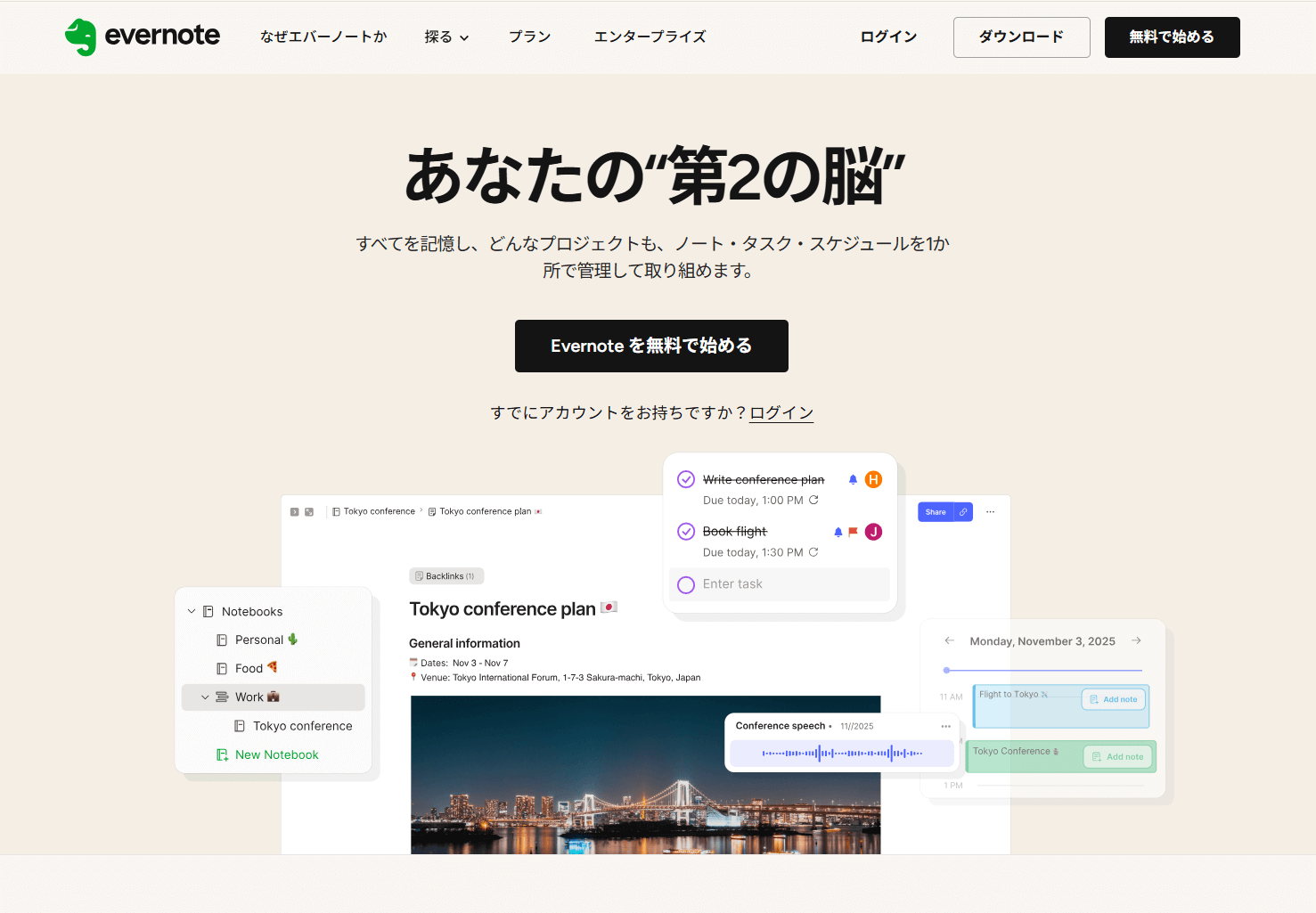Open the link icon beside Share button

click(x=963, y=511)
